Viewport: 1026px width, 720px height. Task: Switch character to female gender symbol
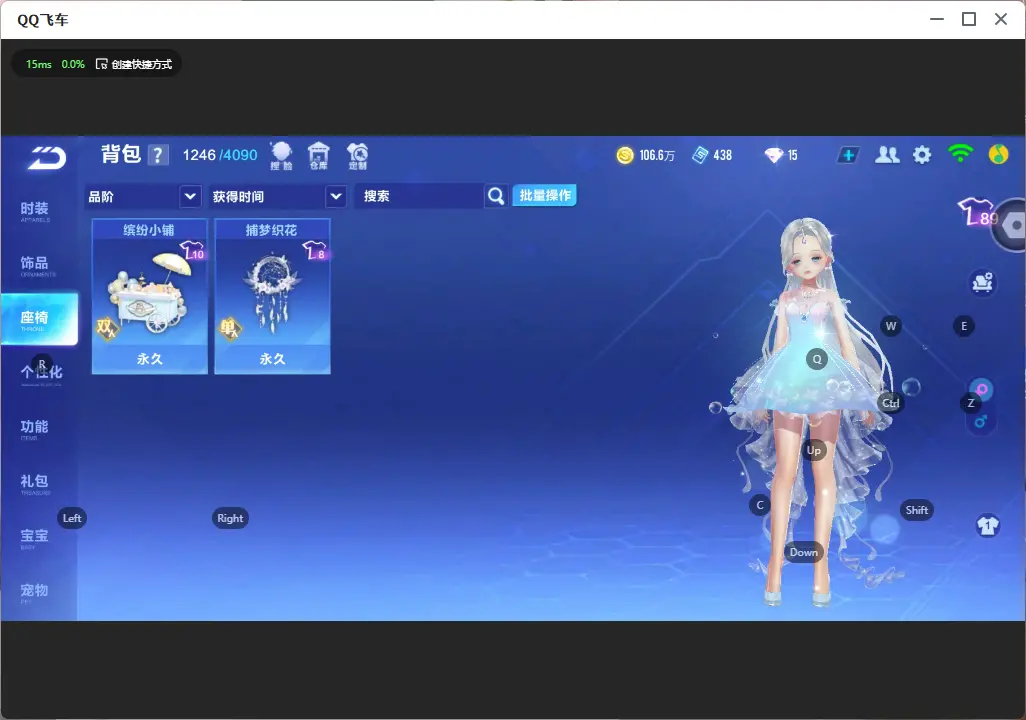982,390
